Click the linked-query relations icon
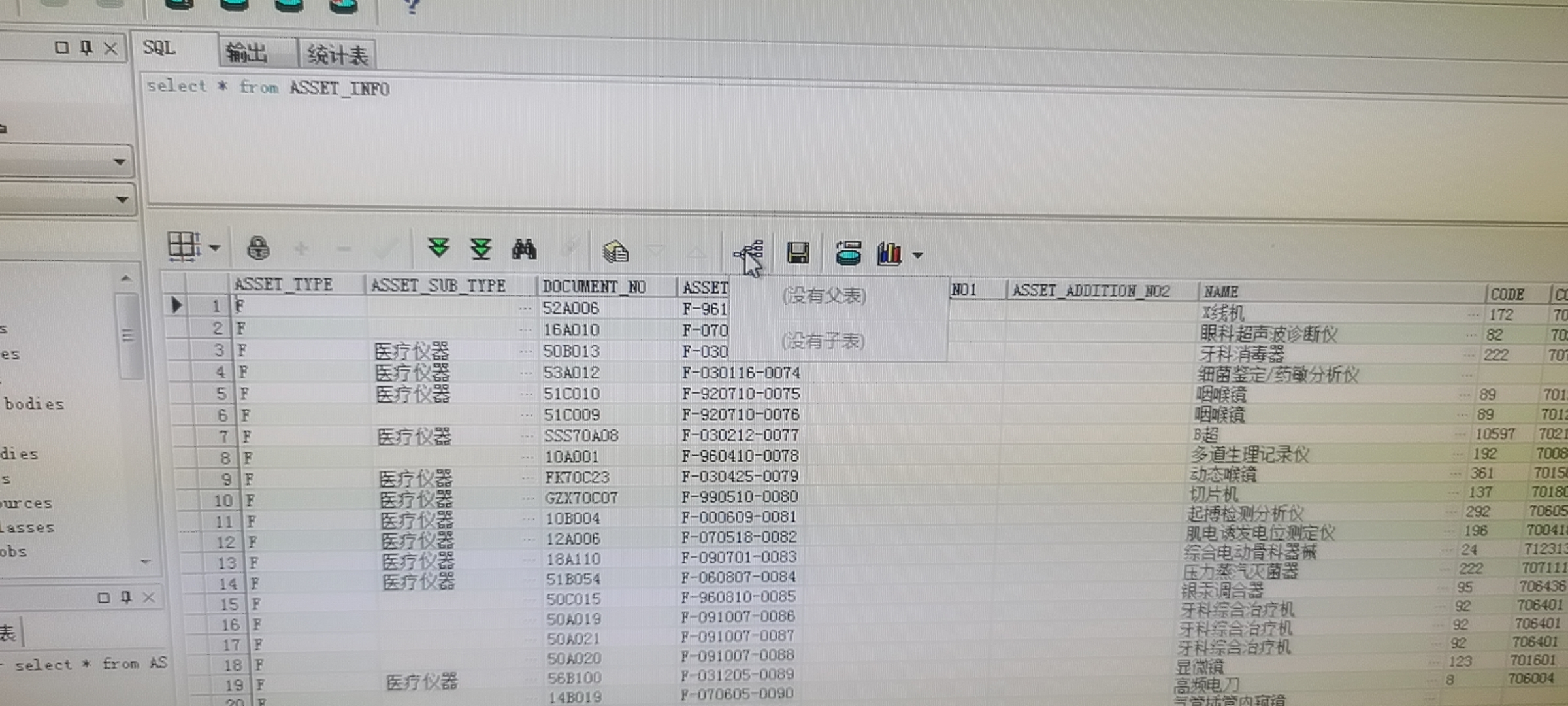1568x706 pixels. click(x=749, y=253)
